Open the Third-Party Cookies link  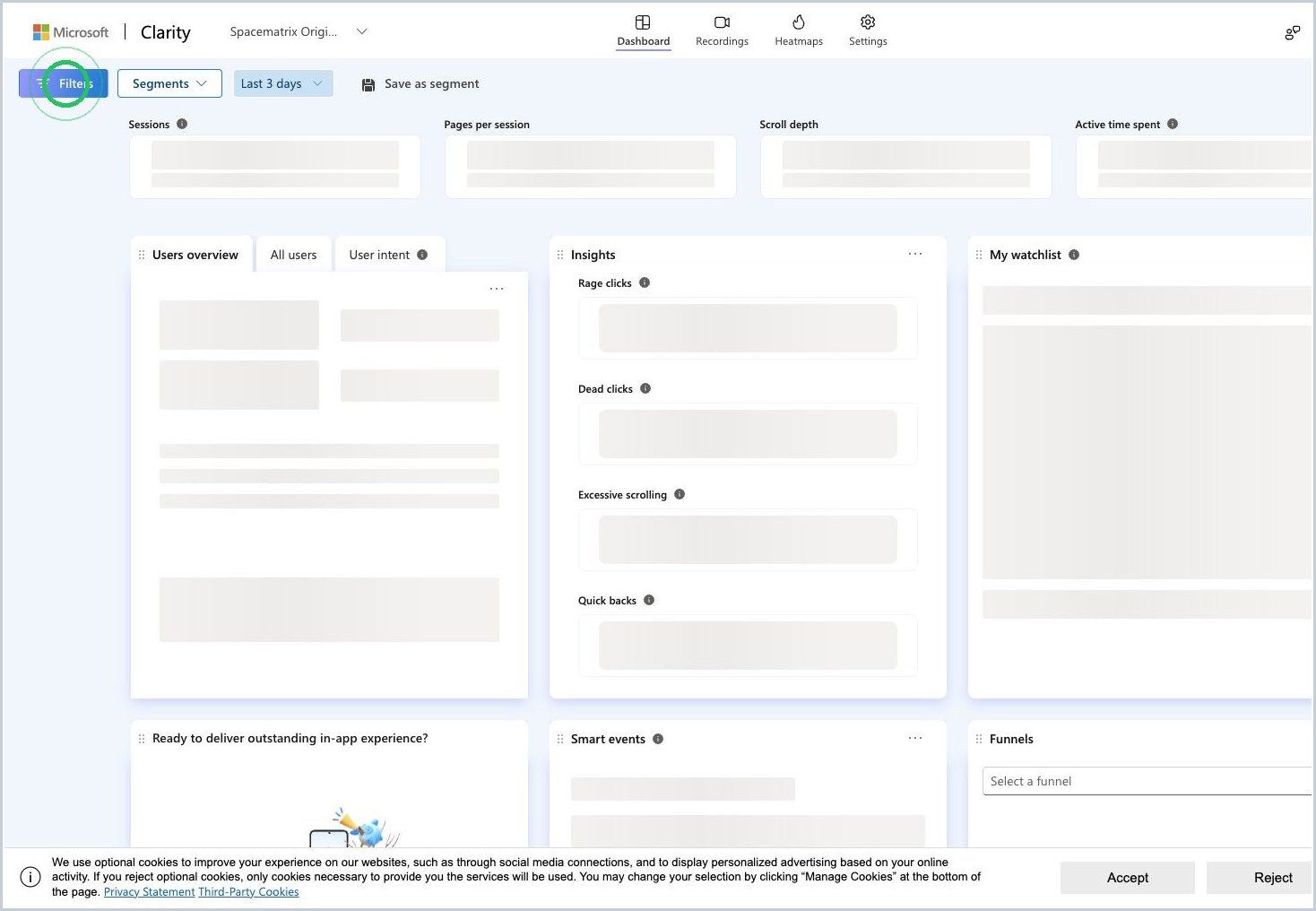[248, 892]
